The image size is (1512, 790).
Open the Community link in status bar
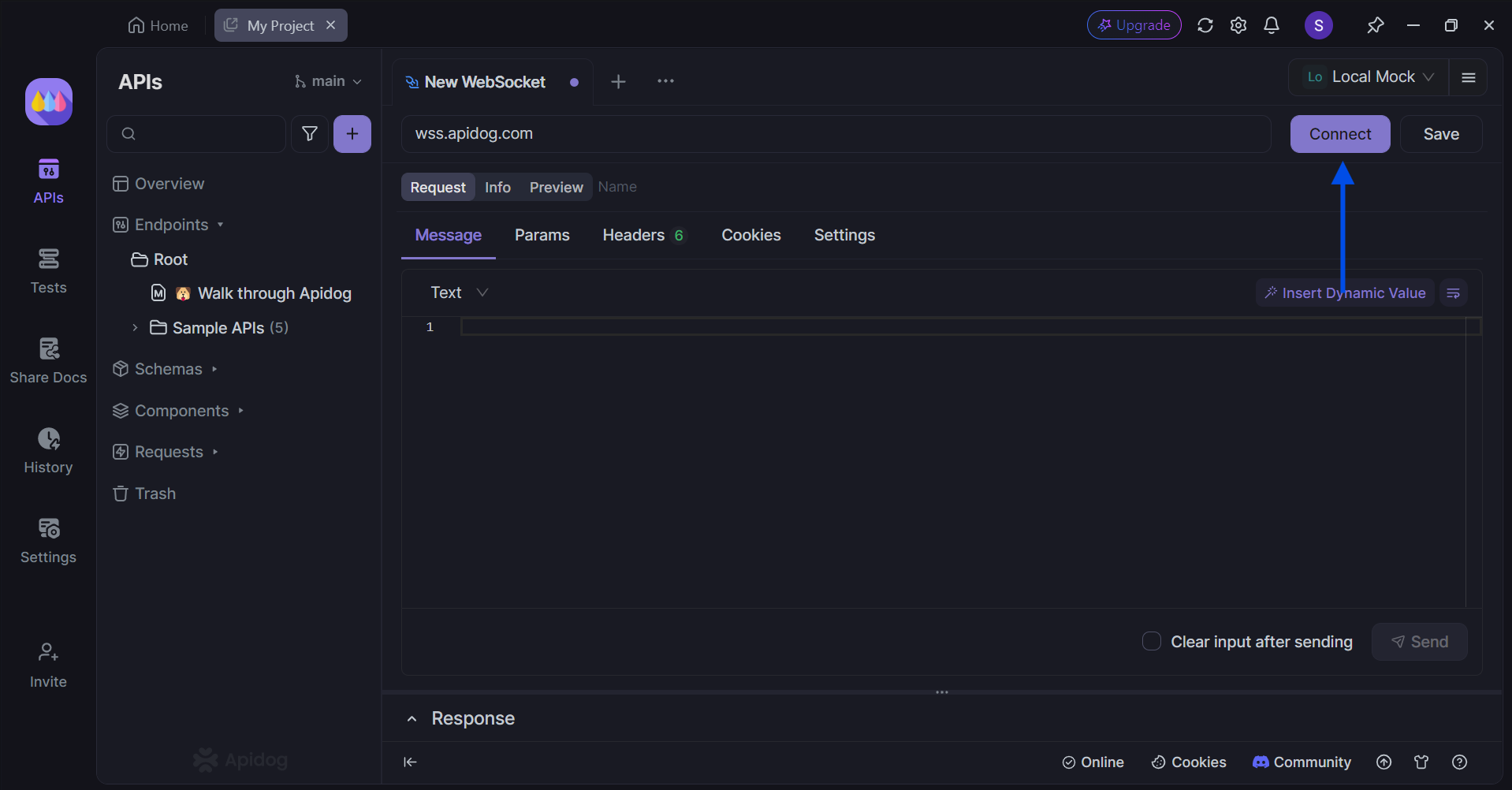[x=1302, y=762]
